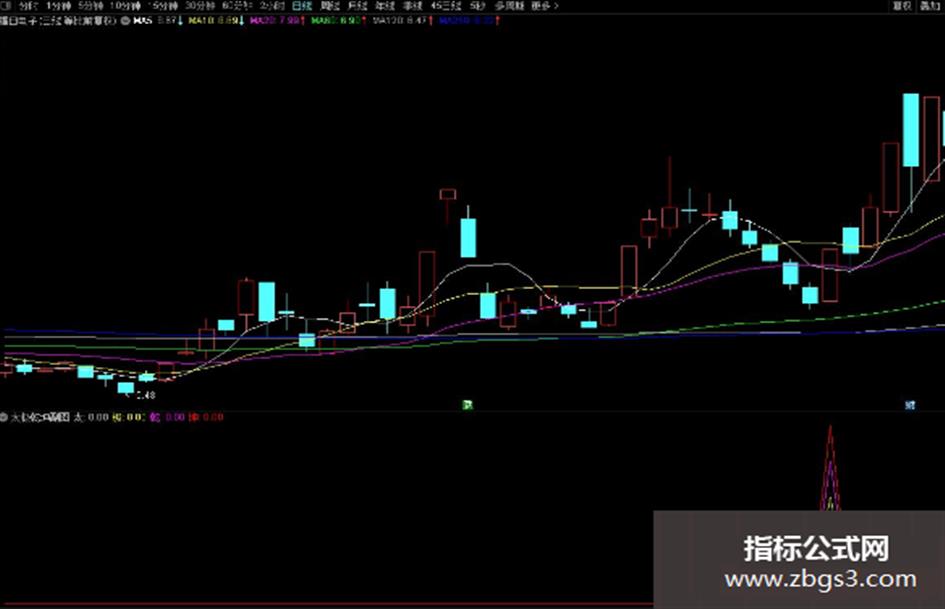This screenshot has width=945, height=609.
Task: Click the red hollow candle with long upper wick
Action: click(670, 218)
